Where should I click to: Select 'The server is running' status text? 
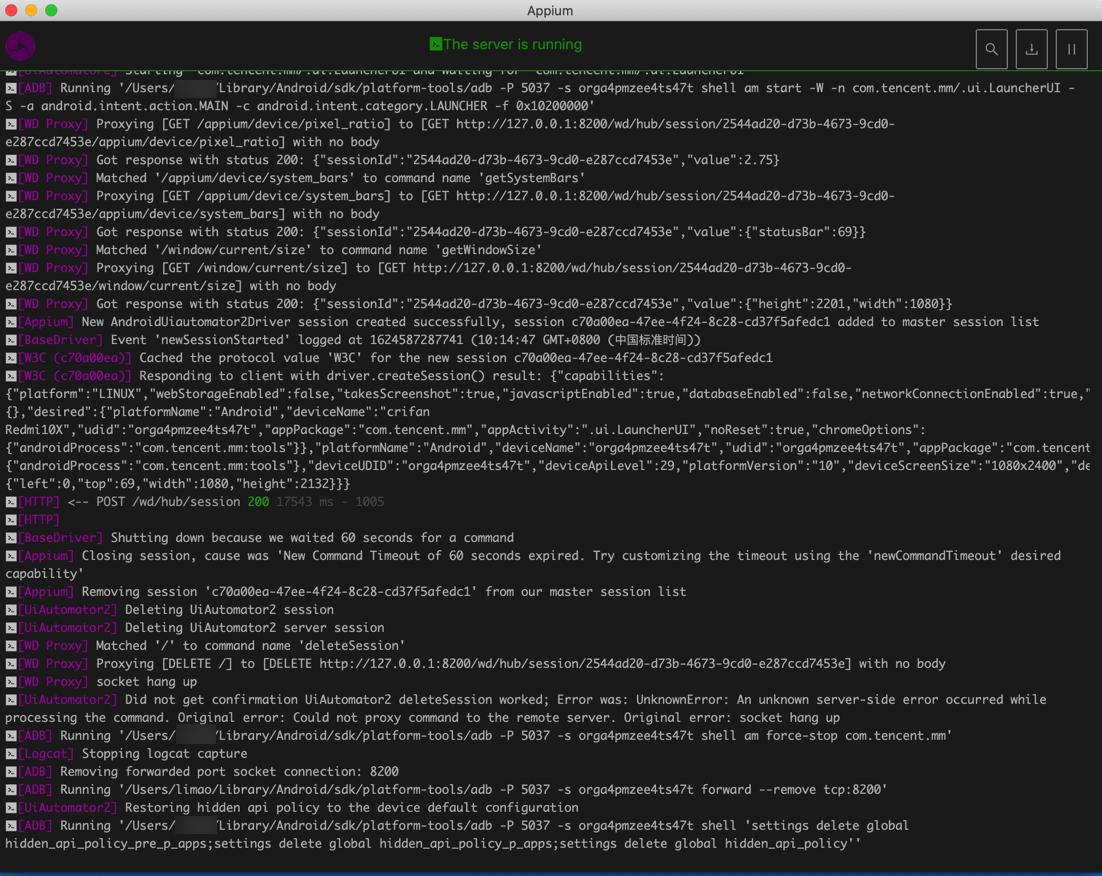(x=512, y=44)
